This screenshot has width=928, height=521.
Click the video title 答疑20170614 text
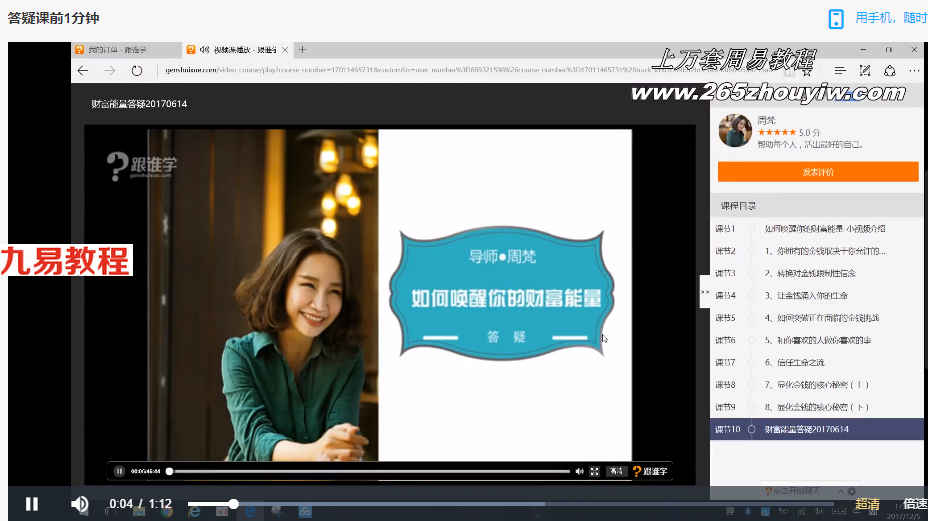tap(139, 104)
